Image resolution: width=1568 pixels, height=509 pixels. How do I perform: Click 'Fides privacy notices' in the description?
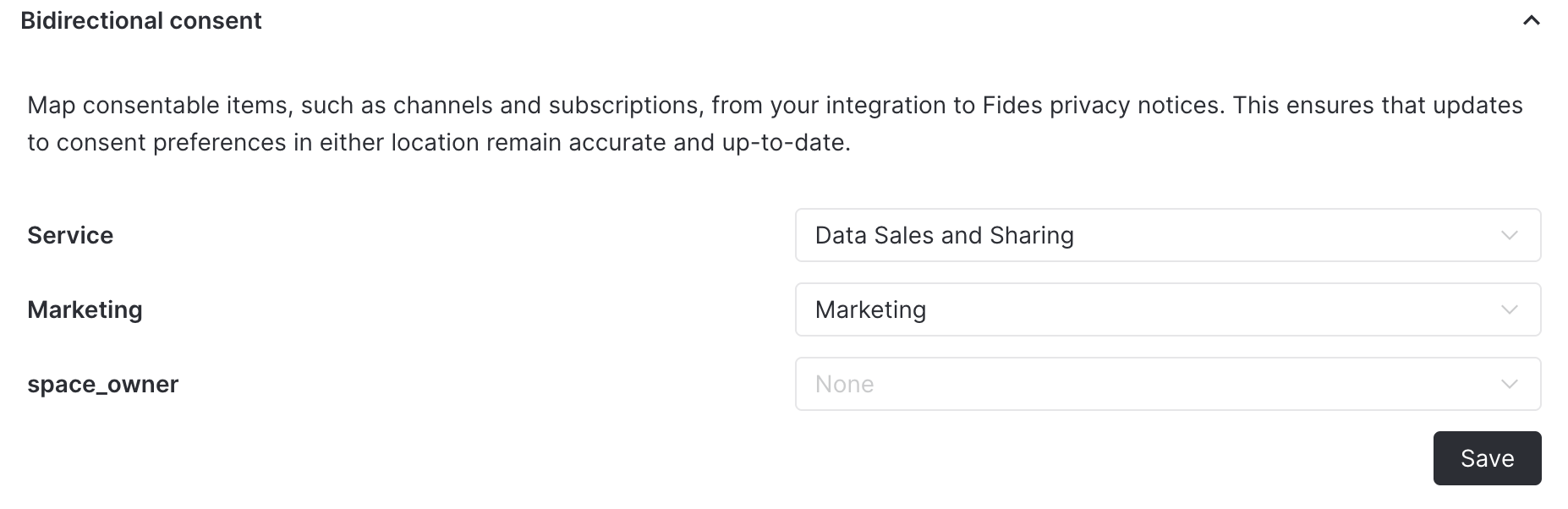[x=1103, y=106]
